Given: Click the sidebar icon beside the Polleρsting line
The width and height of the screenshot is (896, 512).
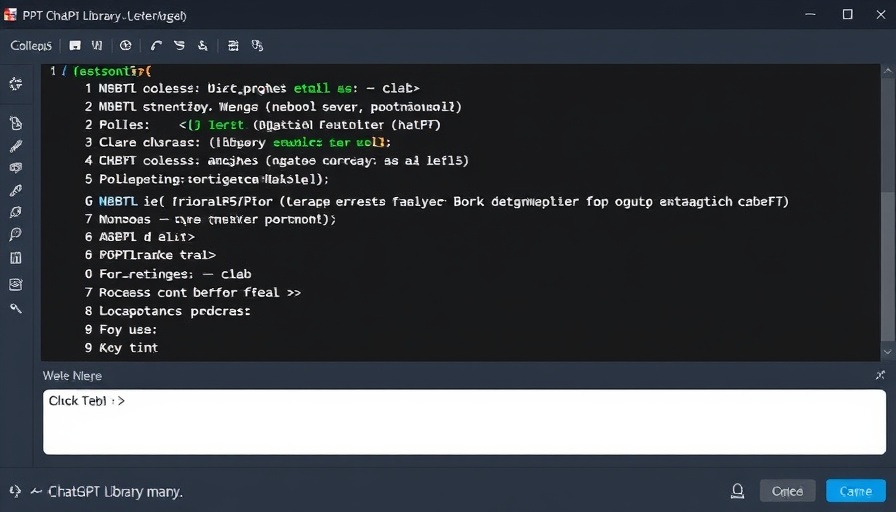Looking at the screenshot, I should (x=16, y=190).
